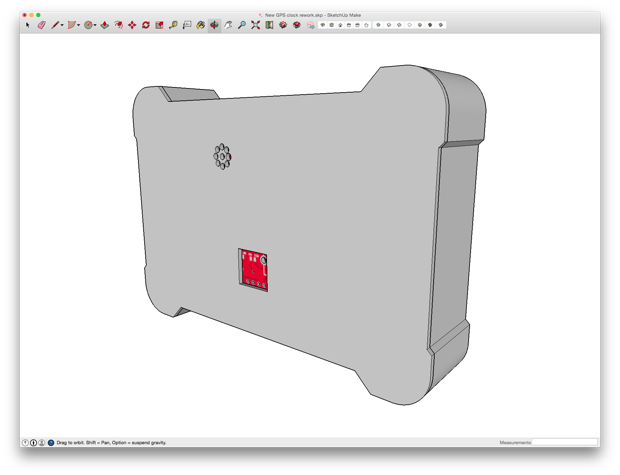Switch to Iso view
Screen dimensions: 620x475
click(x=323, y=25)
